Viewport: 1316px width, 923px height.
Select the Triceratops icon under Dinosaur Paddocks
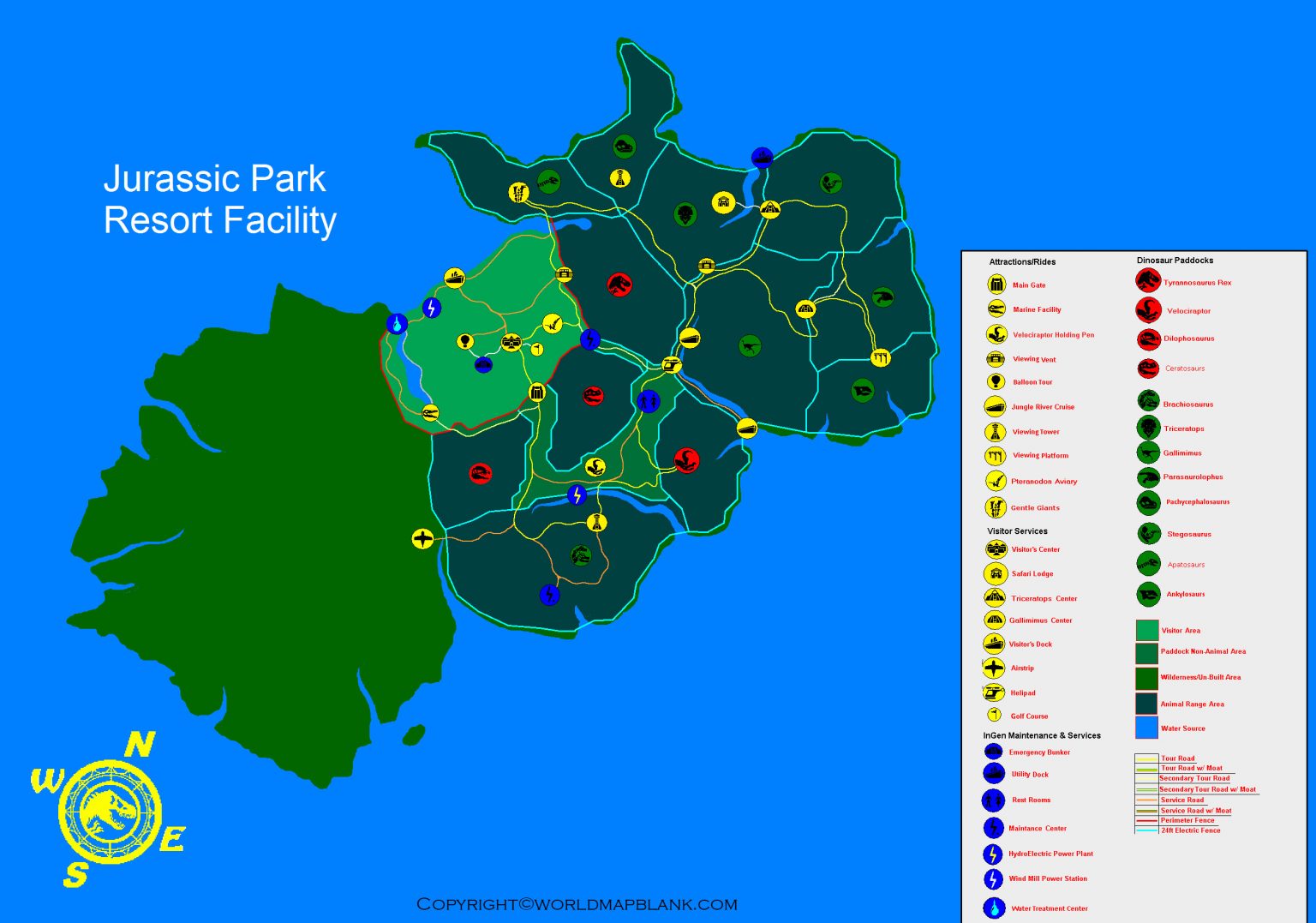click(x=1148, y=429)
